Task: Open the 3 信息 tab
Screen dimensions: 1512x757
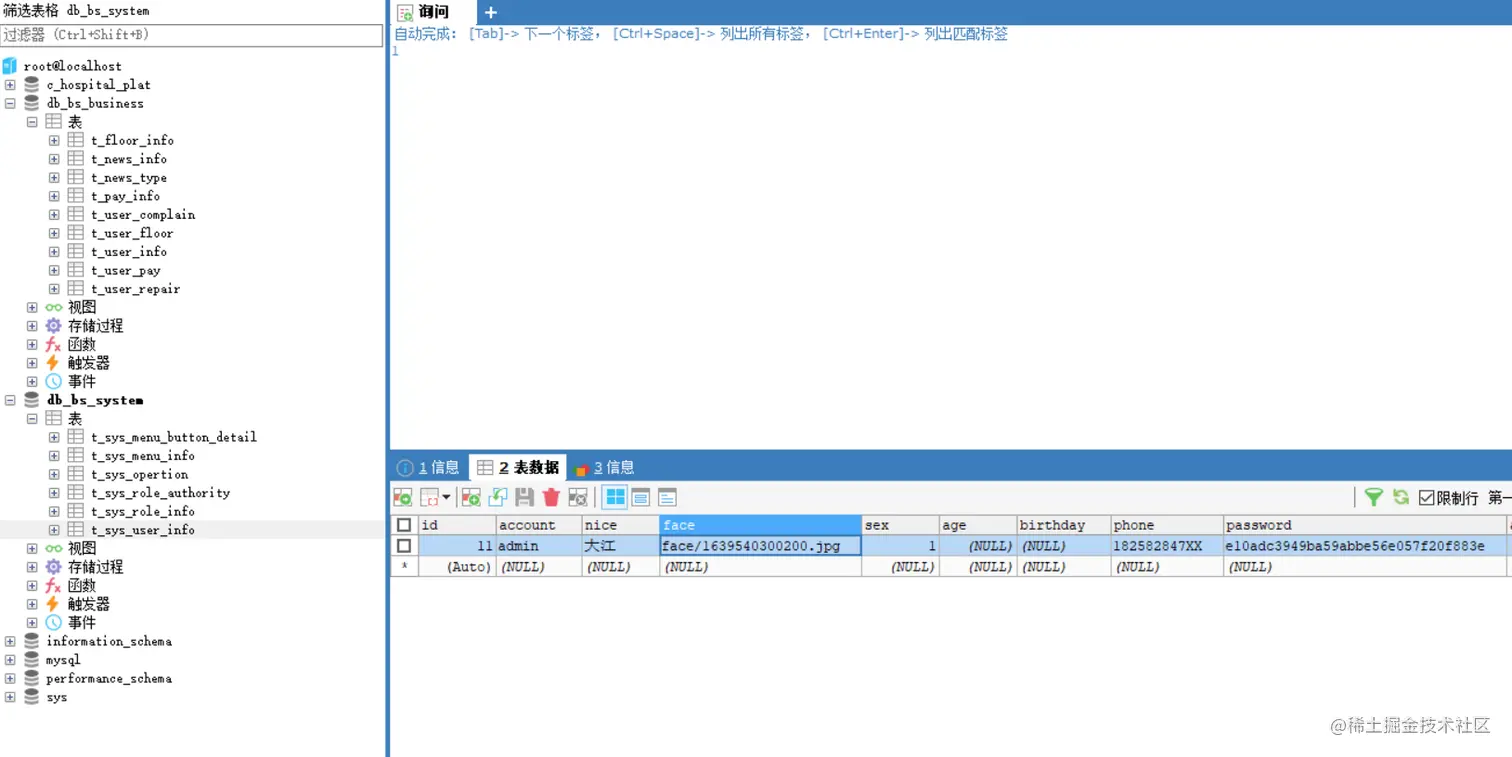Action: tap(604, 467)
